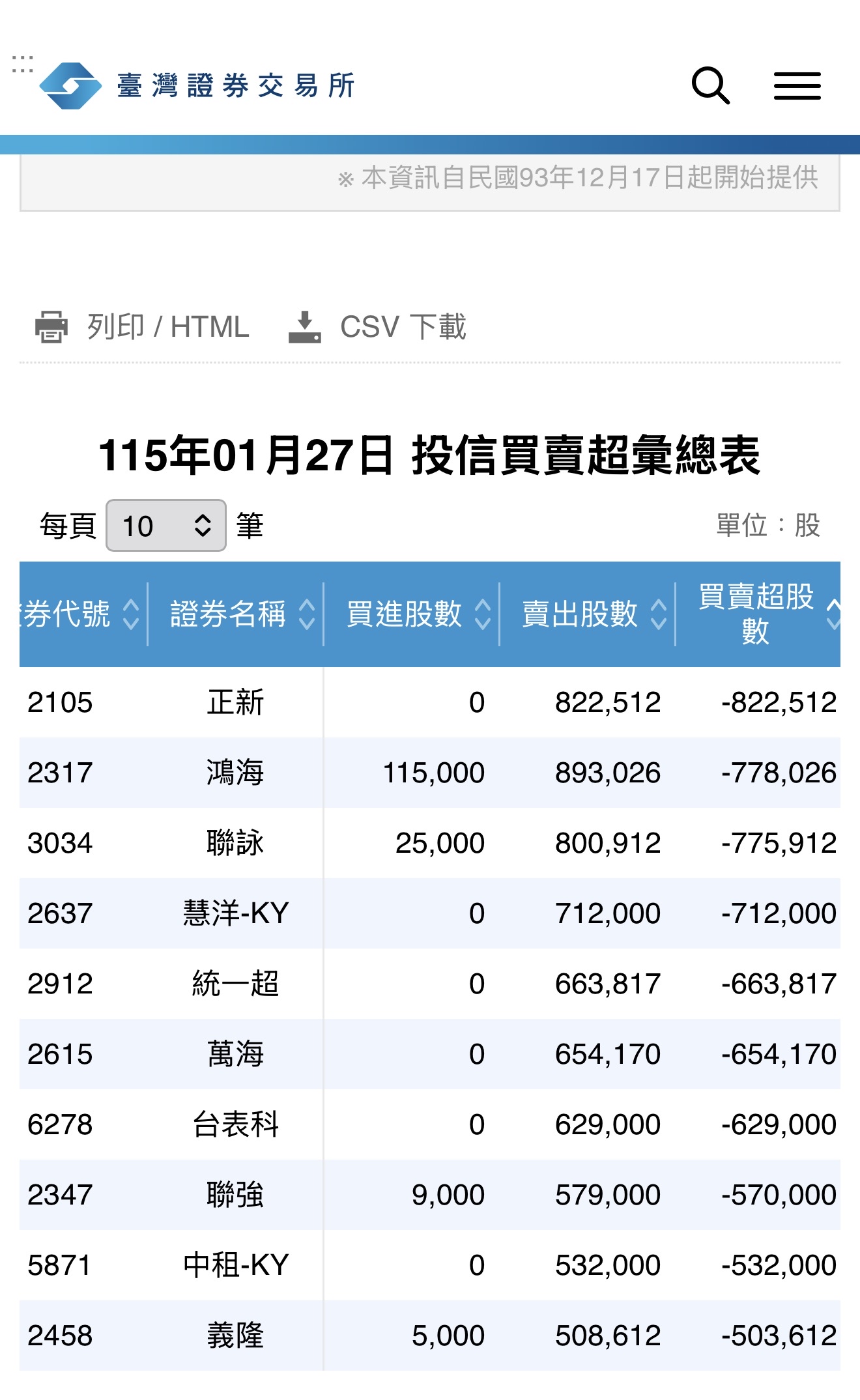Select stock name 正新
This screenshot has height=1400, width=860.
(x=235, y=702)
